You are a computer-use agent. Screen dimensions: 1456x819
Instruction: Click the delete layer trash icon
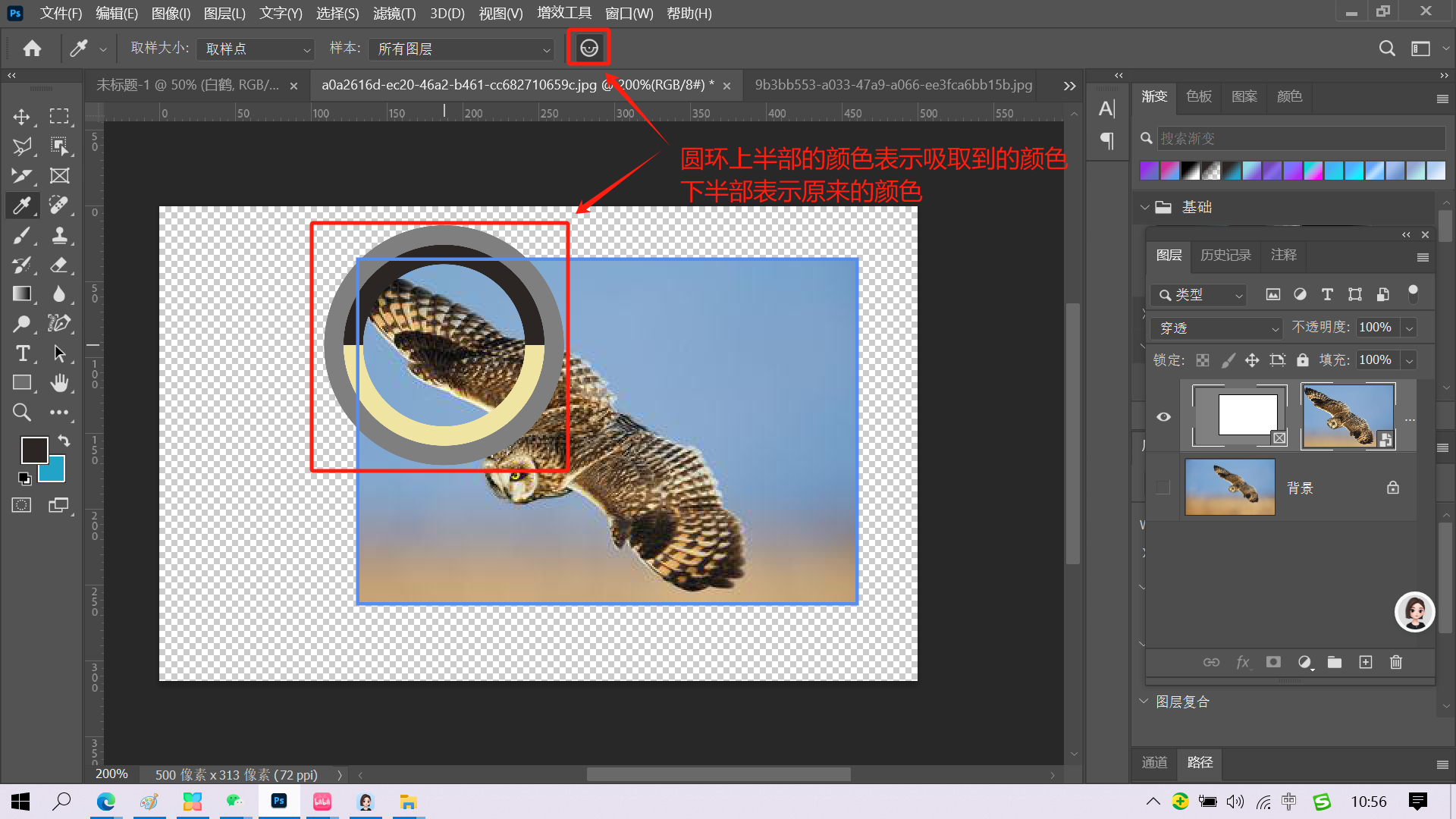point(1396,662)
